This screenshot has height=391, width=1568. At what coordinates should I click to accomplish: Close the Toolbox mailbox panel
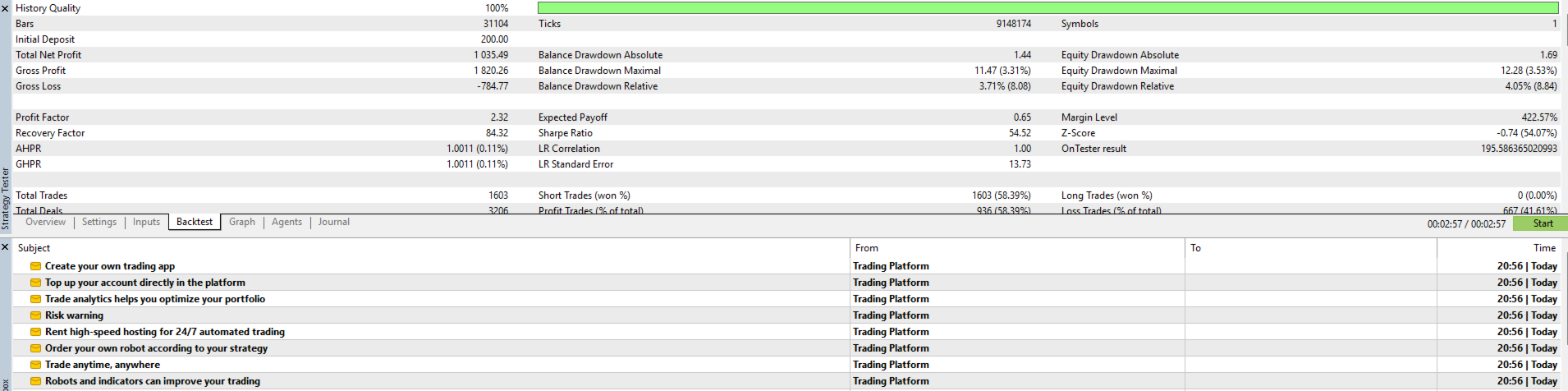pos(5,247)
